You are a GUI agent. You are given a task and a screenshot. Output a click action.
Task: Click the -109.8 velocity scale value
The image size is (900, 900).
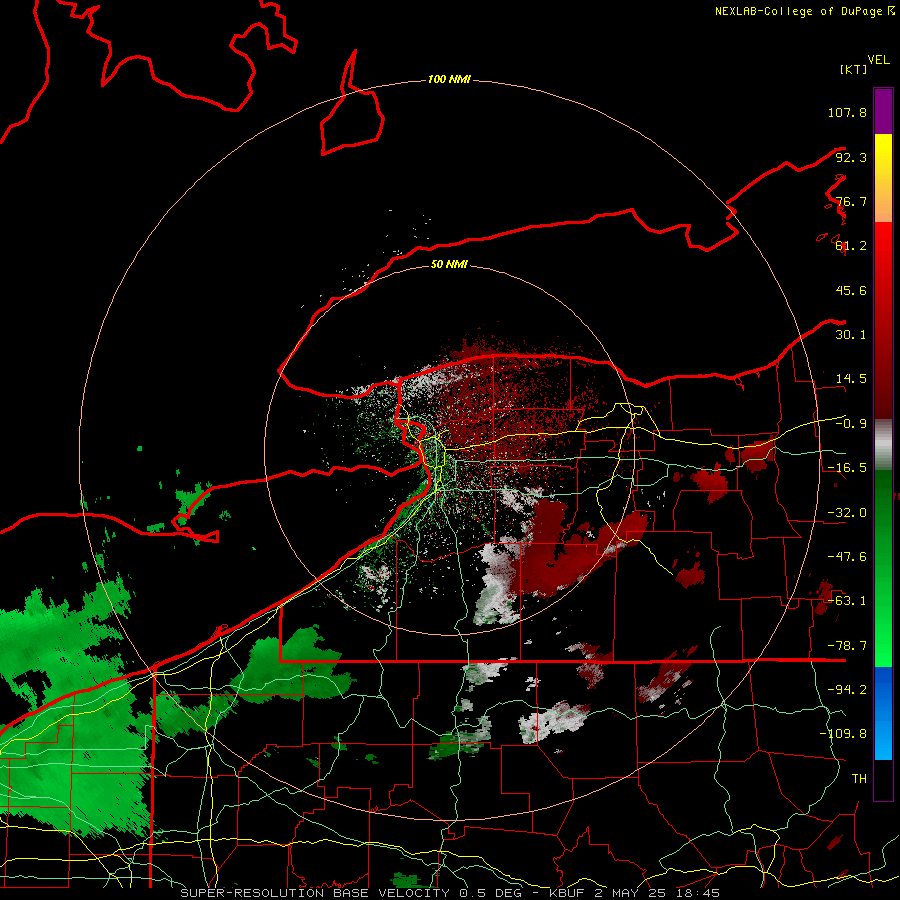click(843, 734)
